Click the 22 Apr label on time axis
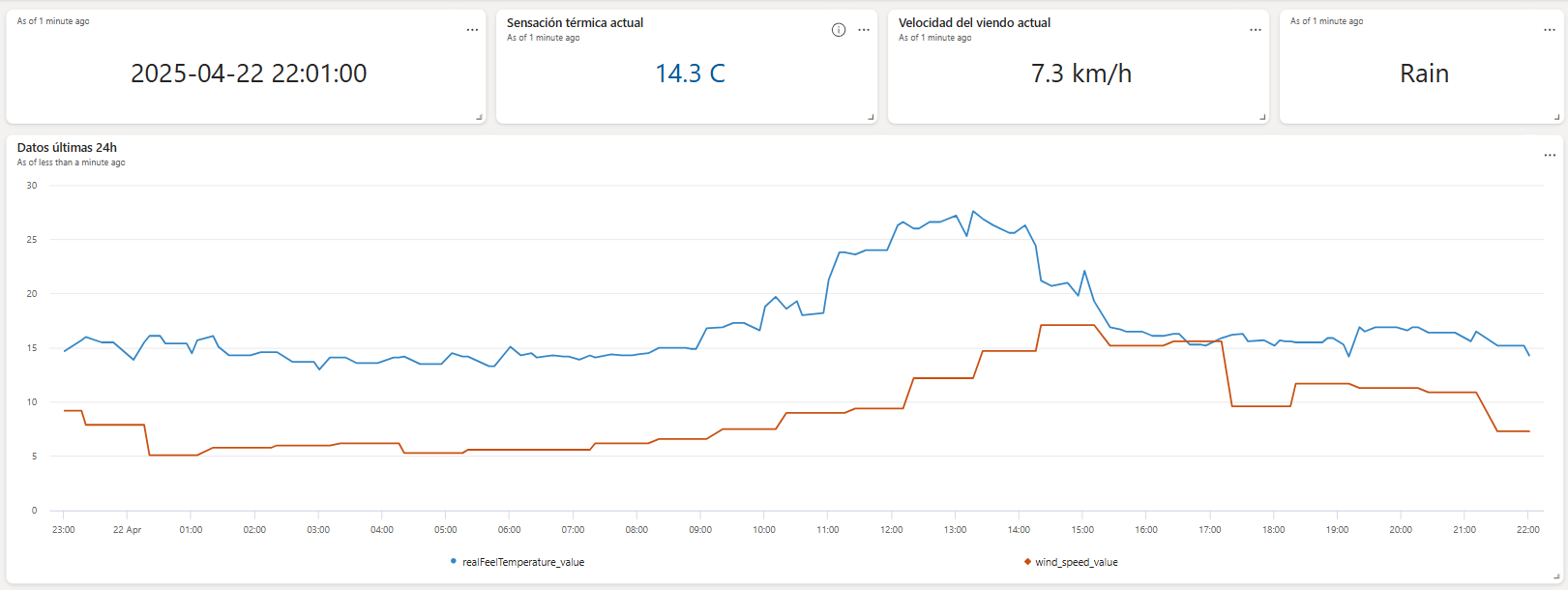The width and height of the screenshot is (1568, 590). coord(127,530)
